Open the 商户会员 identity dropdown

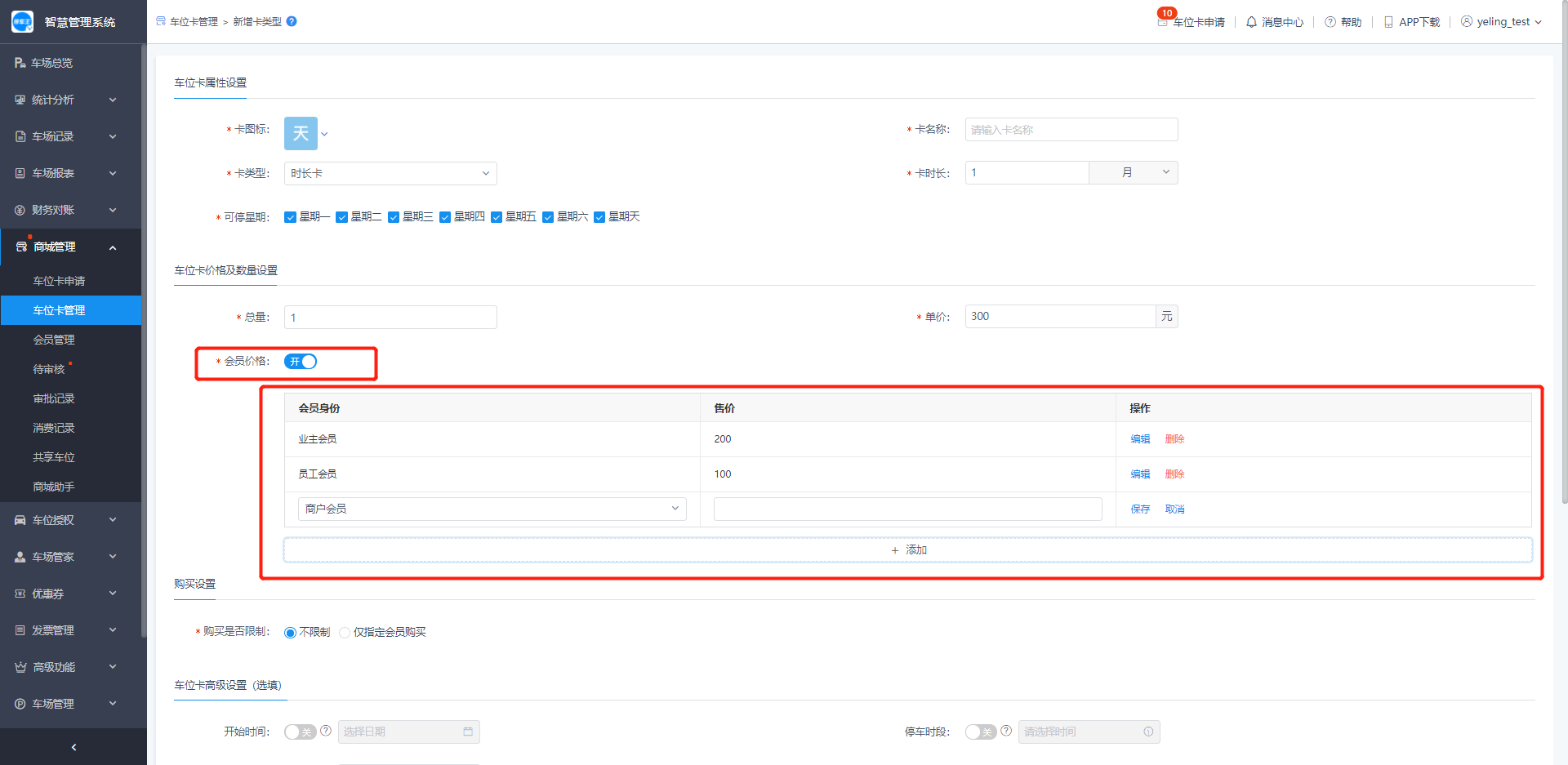point(492,509)
